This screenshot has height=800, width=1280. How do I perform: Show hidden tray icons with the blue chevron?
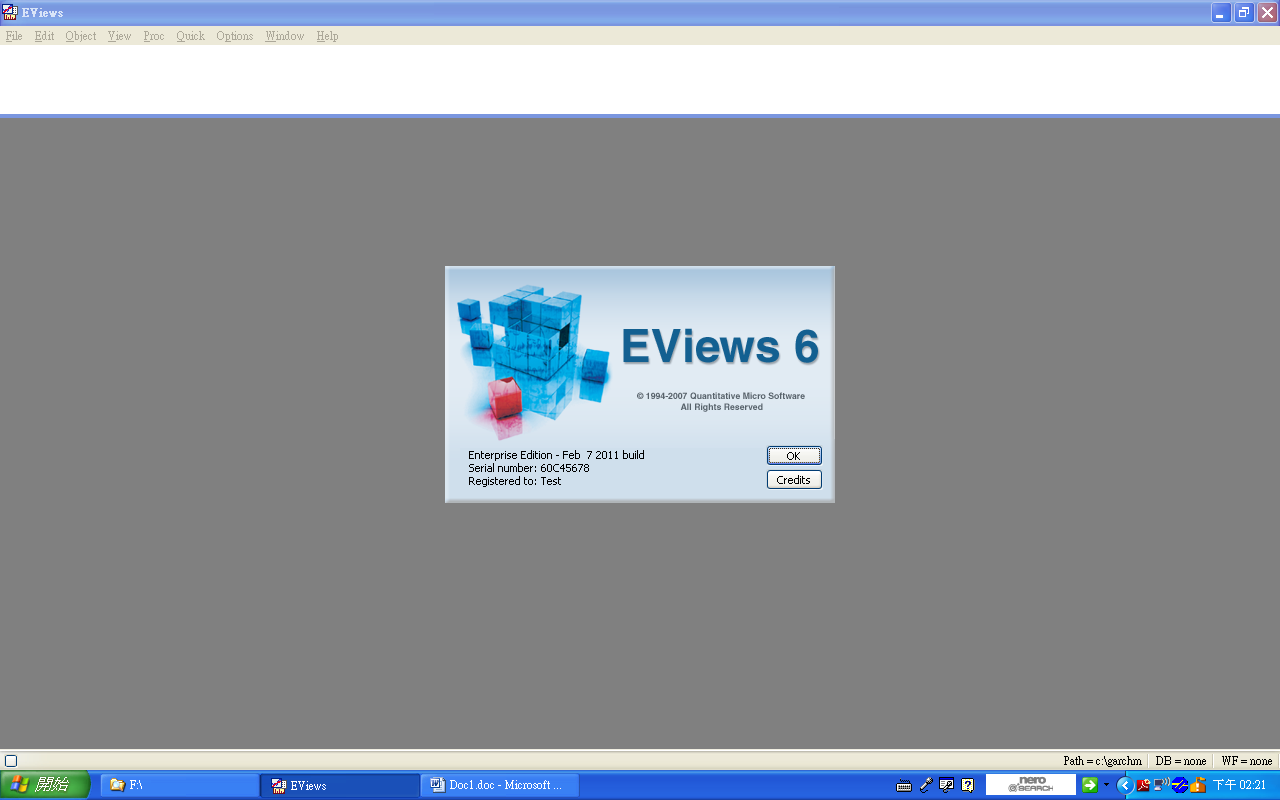(1124, 785)
